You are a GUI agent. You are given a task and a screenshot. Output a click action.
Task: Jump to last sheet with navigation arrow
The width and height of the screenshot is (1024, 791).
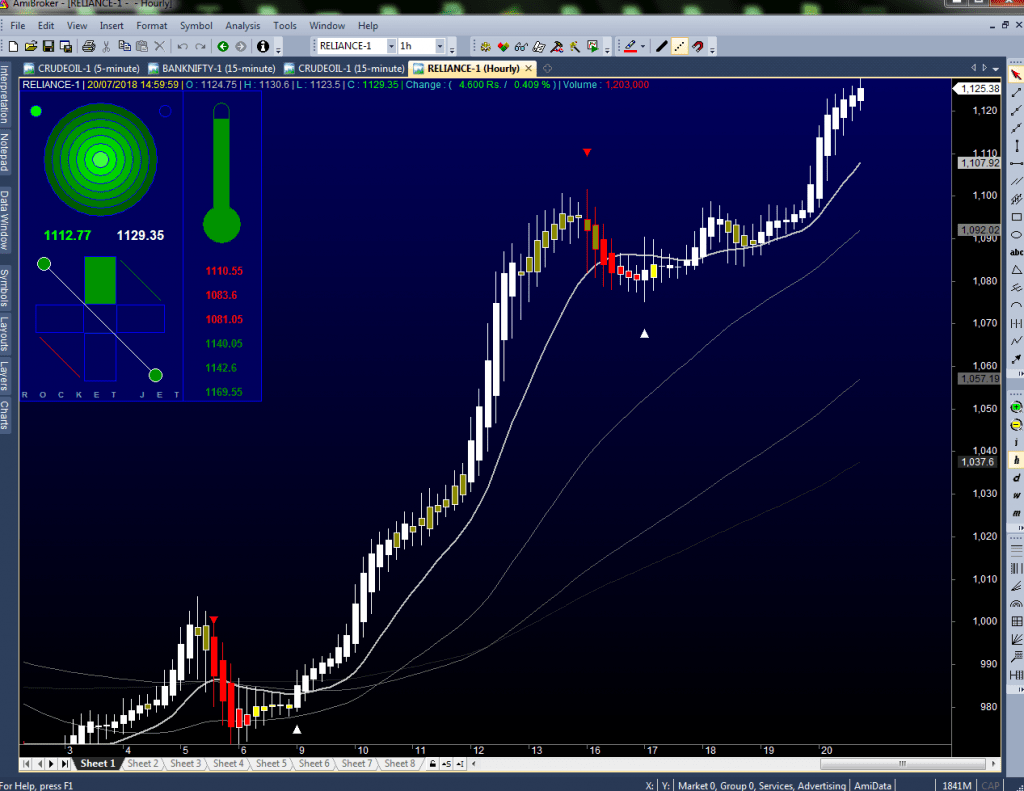coord(65,764)
